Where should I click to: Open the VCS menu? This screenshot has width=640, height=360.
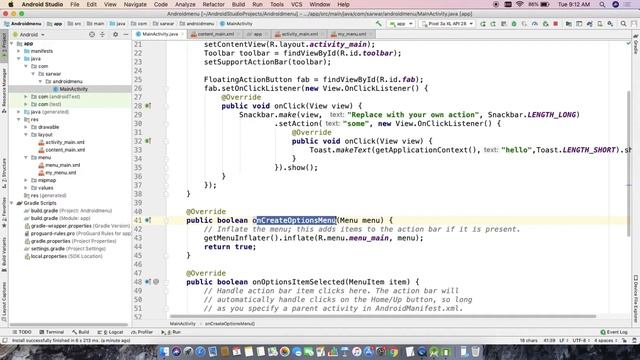pyautogui.click(x=296, y=4)
